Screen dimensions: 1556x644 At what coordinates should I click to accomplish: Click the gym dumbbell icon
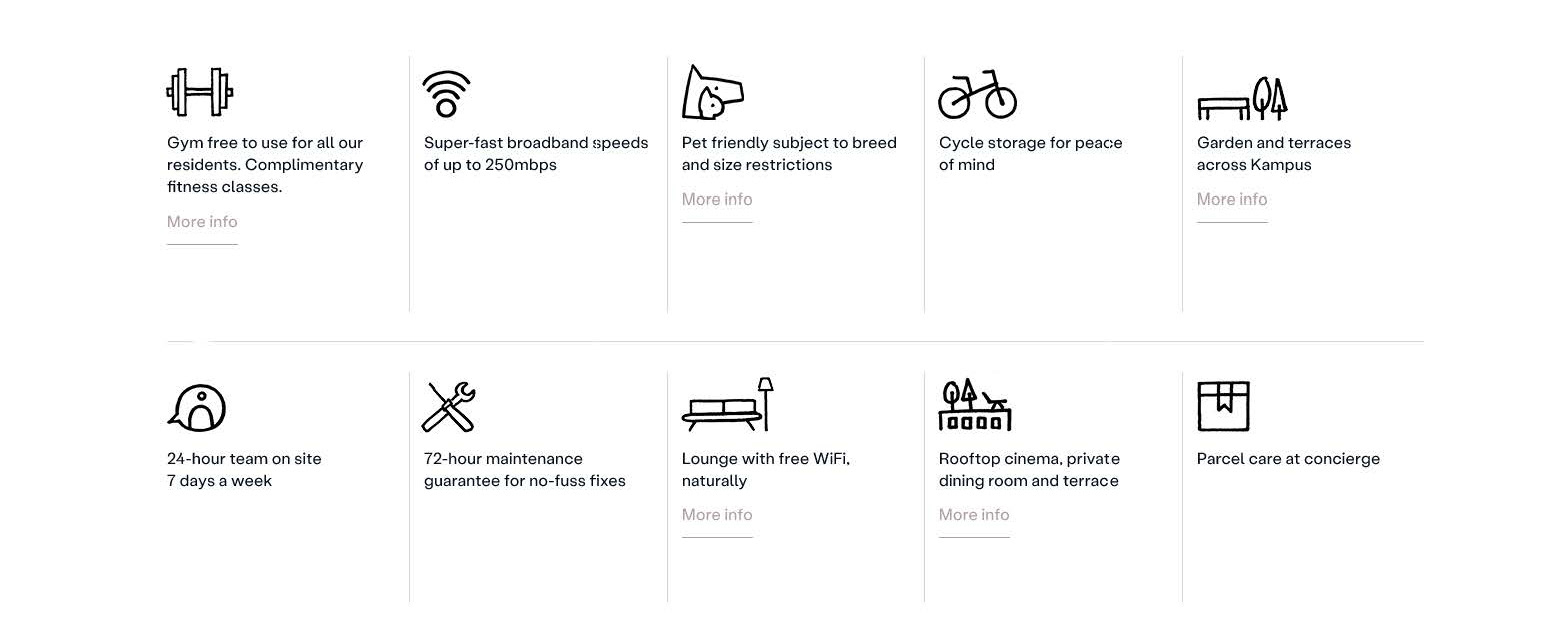click(x=199, y=93)
